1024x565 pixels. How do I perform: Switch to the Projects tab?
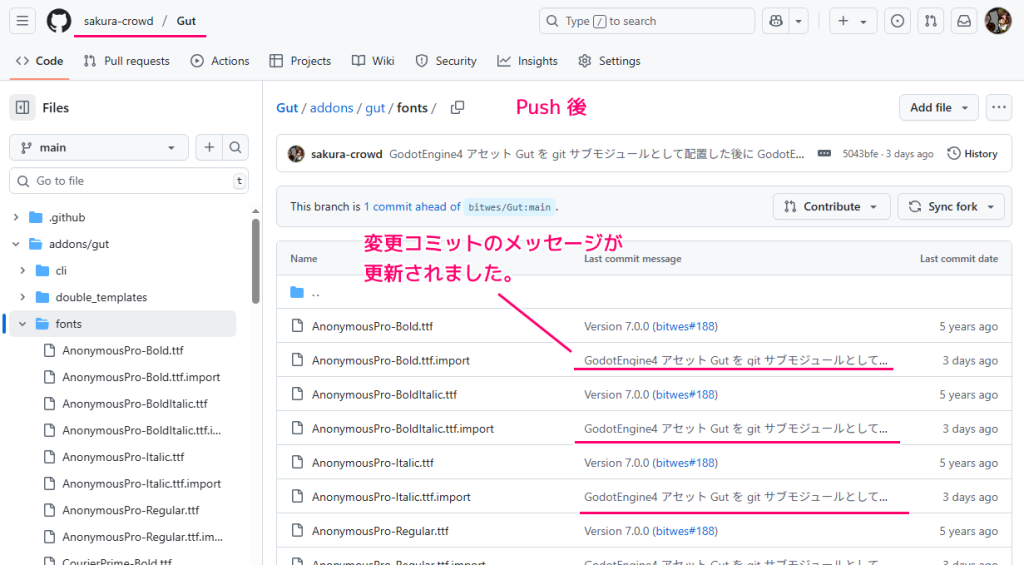300,61
